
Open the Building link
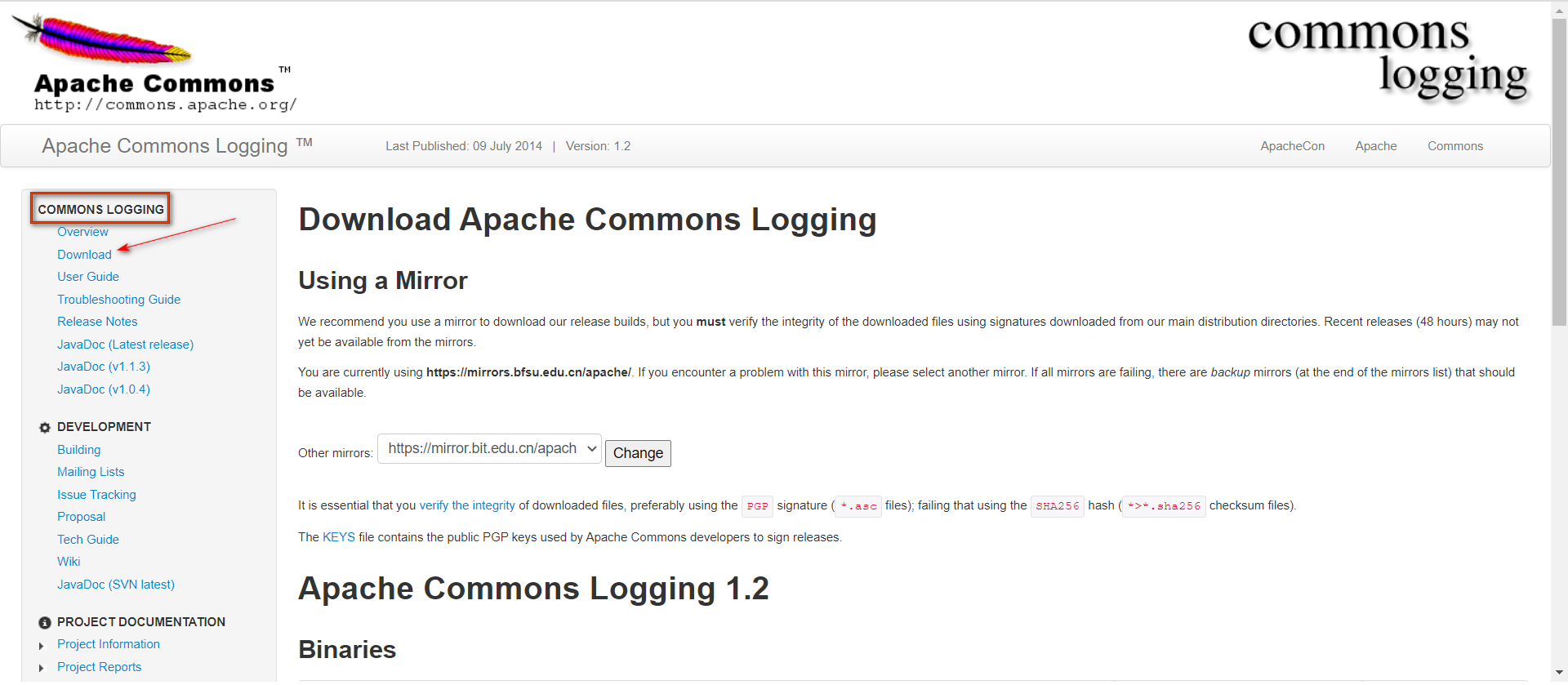[x=78, y=450]
